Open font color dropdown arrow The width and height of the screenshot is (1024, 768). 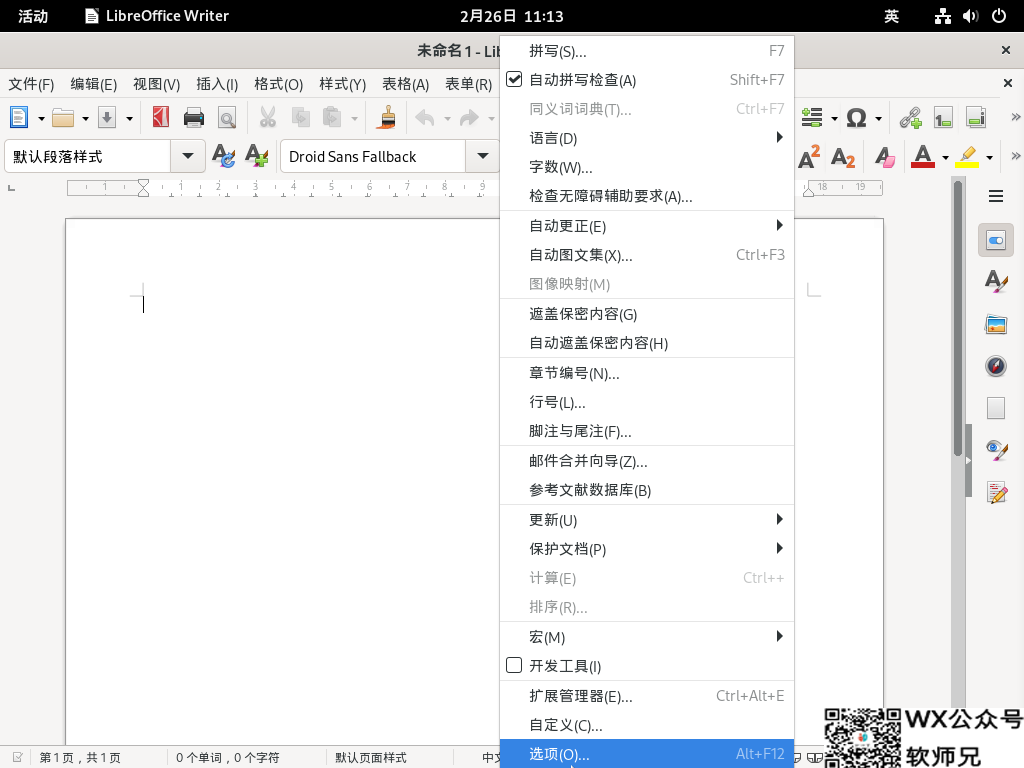point(945,157)
